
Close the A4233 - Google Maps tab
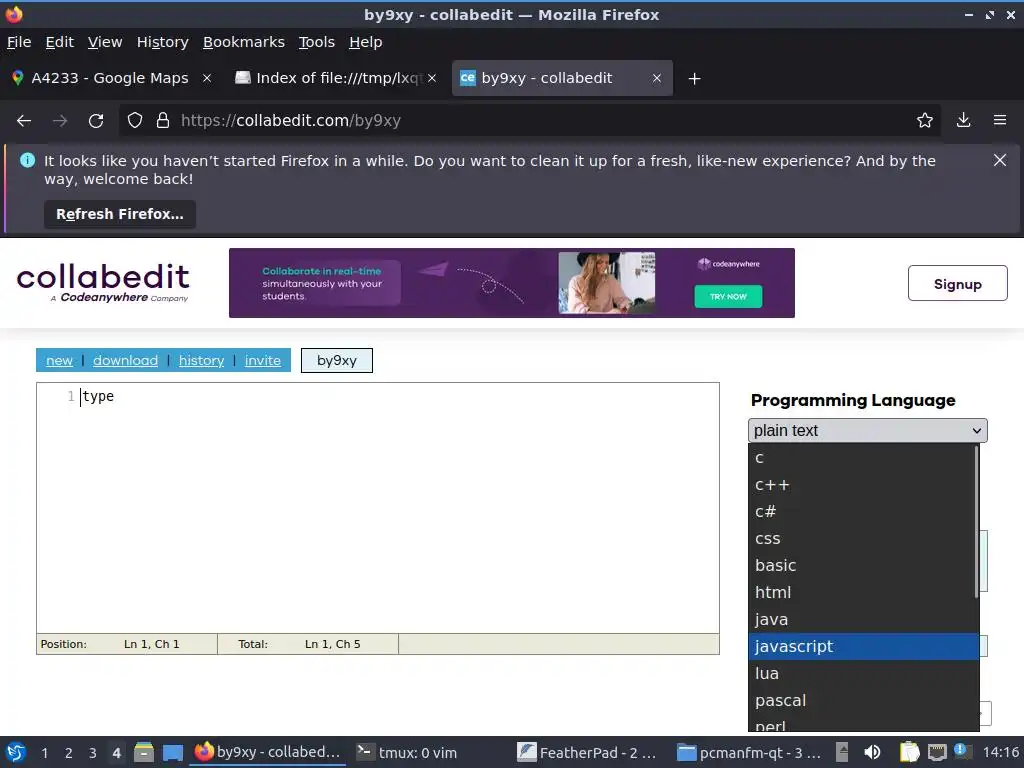click(207, 78)
